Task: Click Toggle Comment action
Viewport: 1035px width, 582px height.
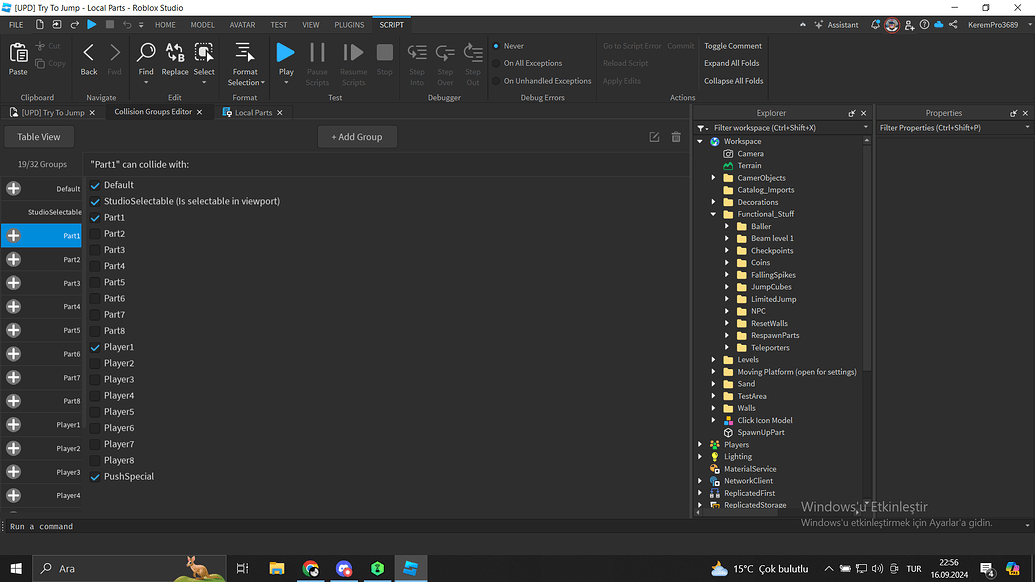Action: (733, 46)
